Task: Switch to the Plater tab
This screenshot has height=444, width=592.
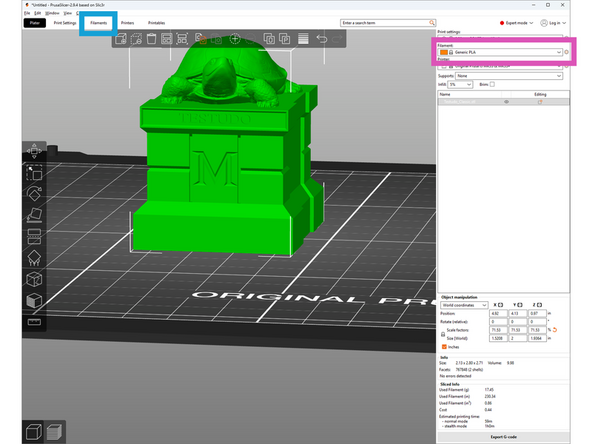Action: [x=35, y=23]
